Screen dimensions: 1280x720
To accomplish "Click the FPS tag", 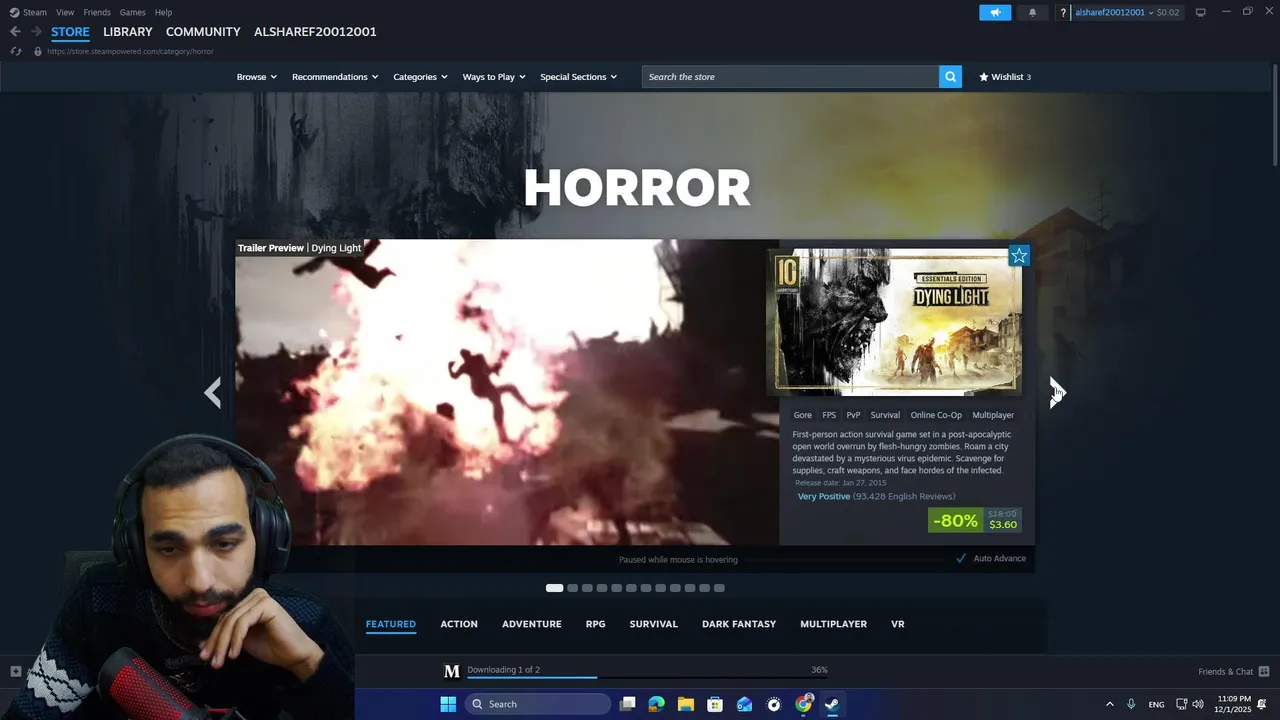I will [829, 415].
